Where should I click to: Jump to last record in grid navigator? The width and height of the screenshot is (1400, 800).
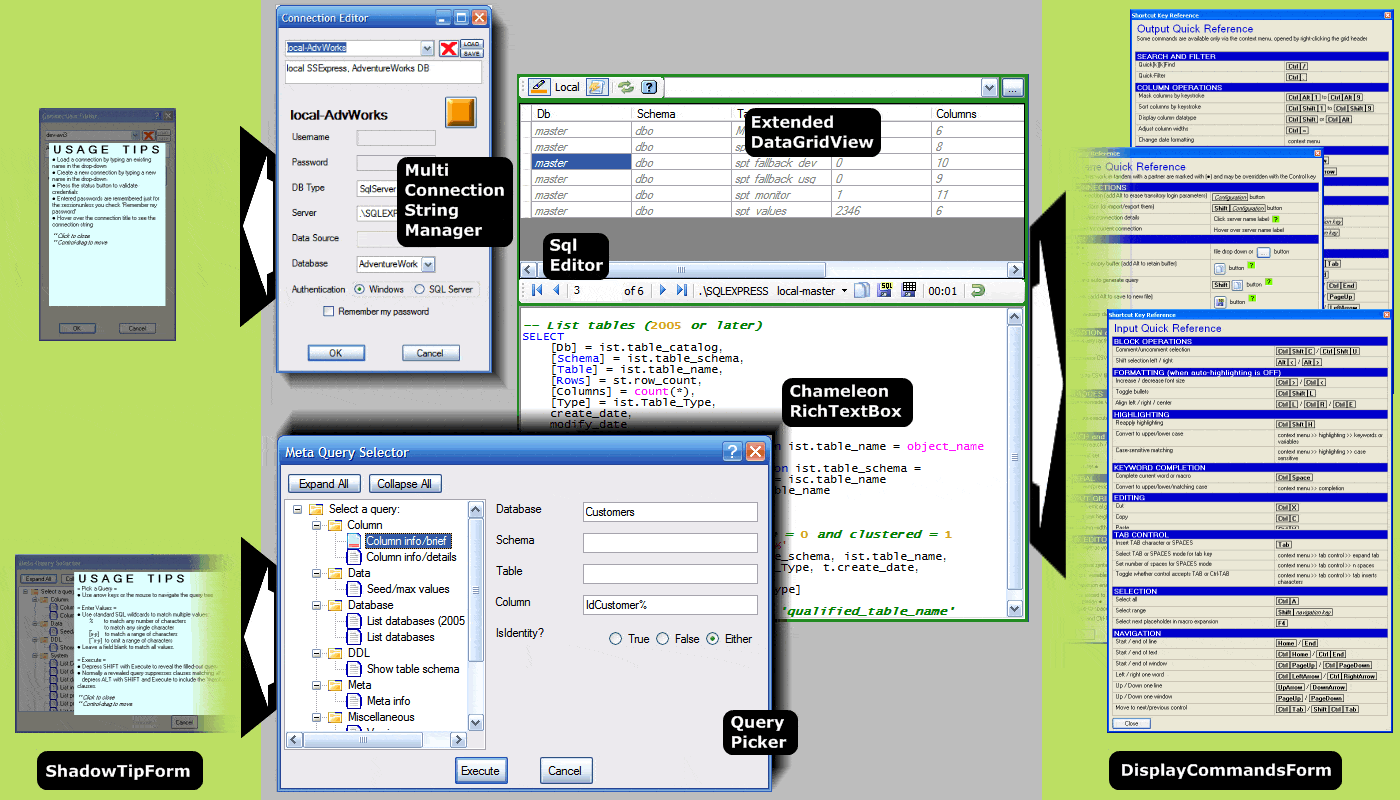(x=682, y=290)
